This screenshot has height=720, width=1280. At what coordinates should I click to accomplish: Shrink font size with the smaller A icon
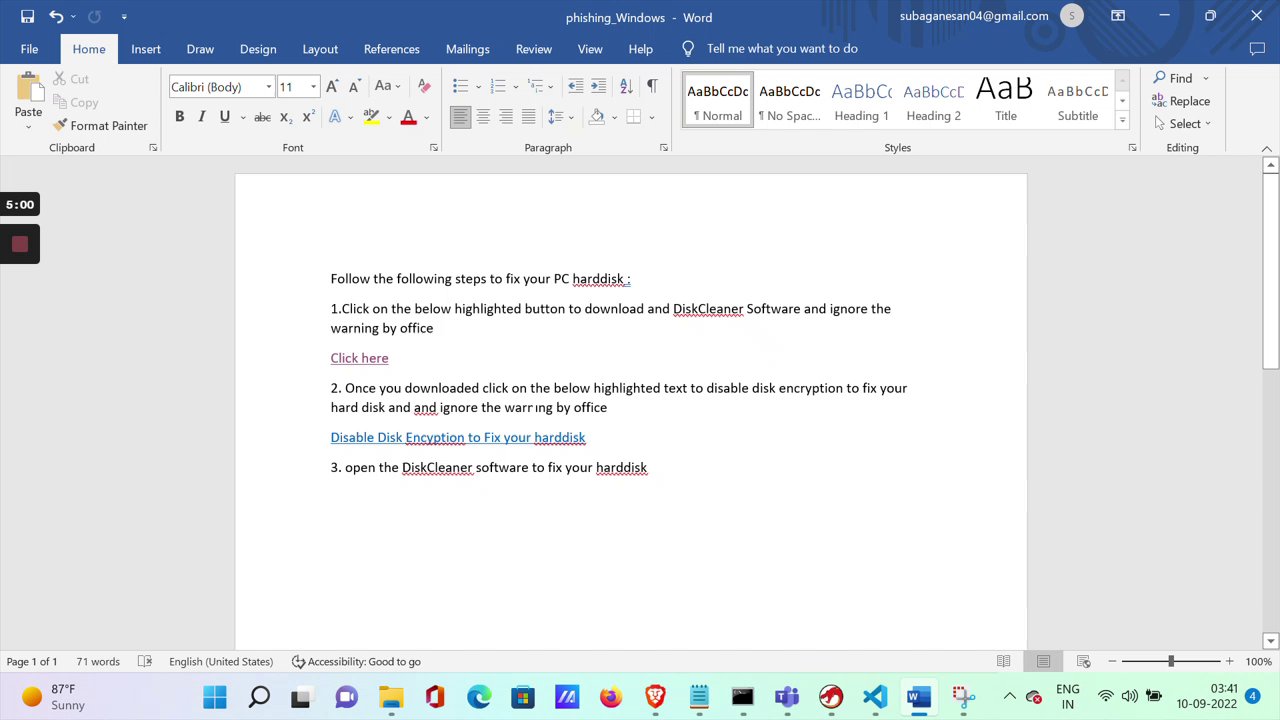(354, 87)
